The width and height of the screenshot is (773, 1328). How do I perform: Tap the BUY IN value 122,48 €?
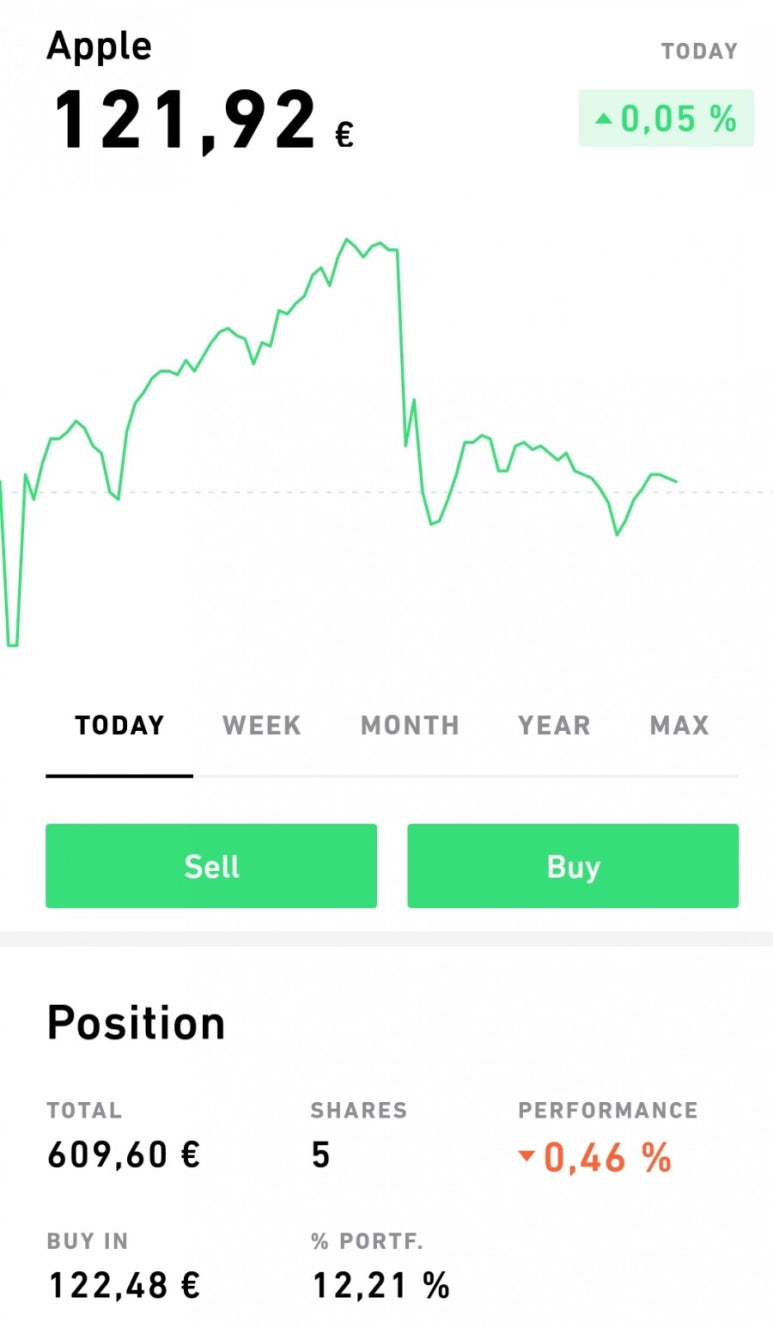point(124,1284)
